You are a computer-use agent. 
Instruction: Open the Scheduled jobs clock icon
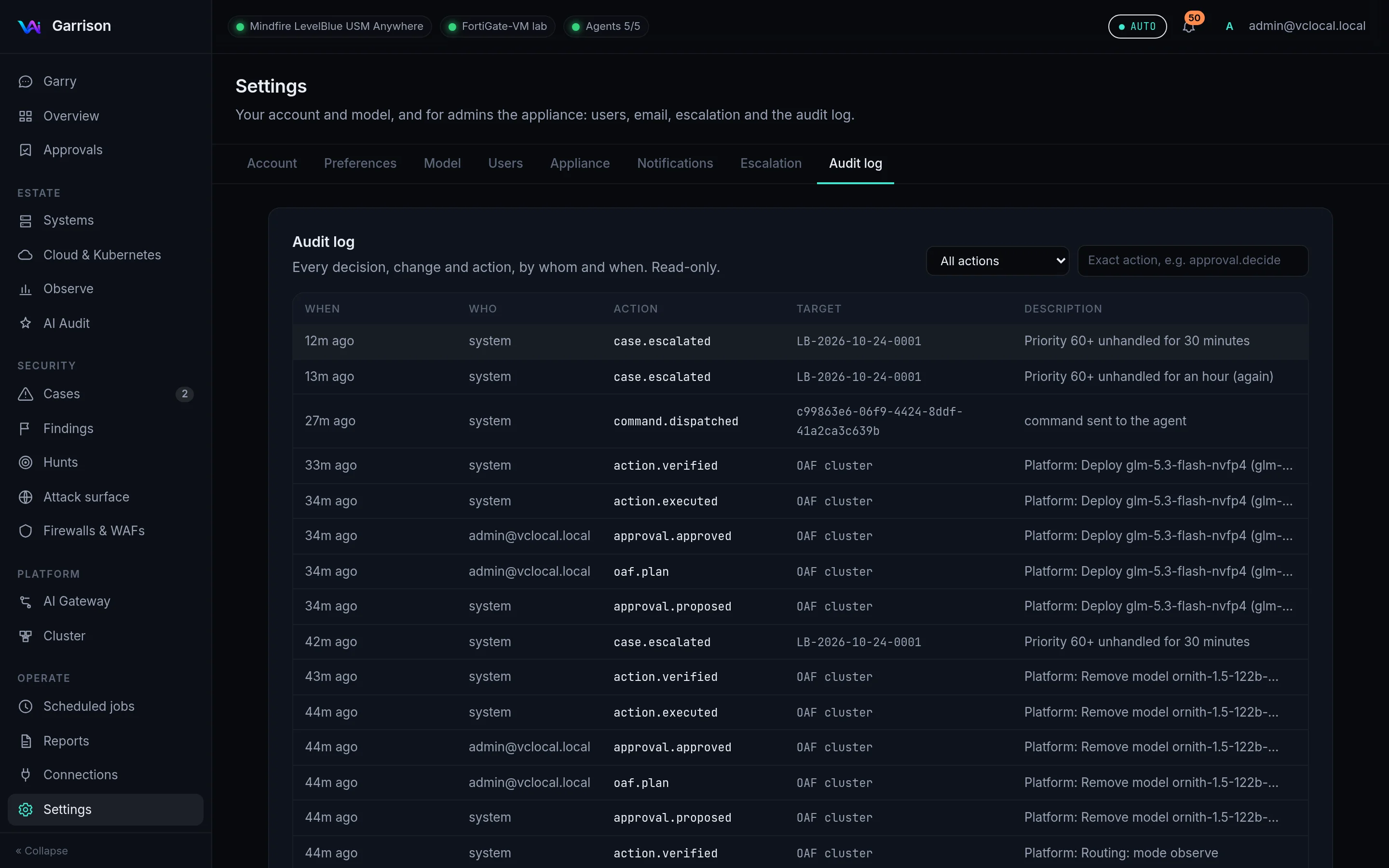point(25,706)
